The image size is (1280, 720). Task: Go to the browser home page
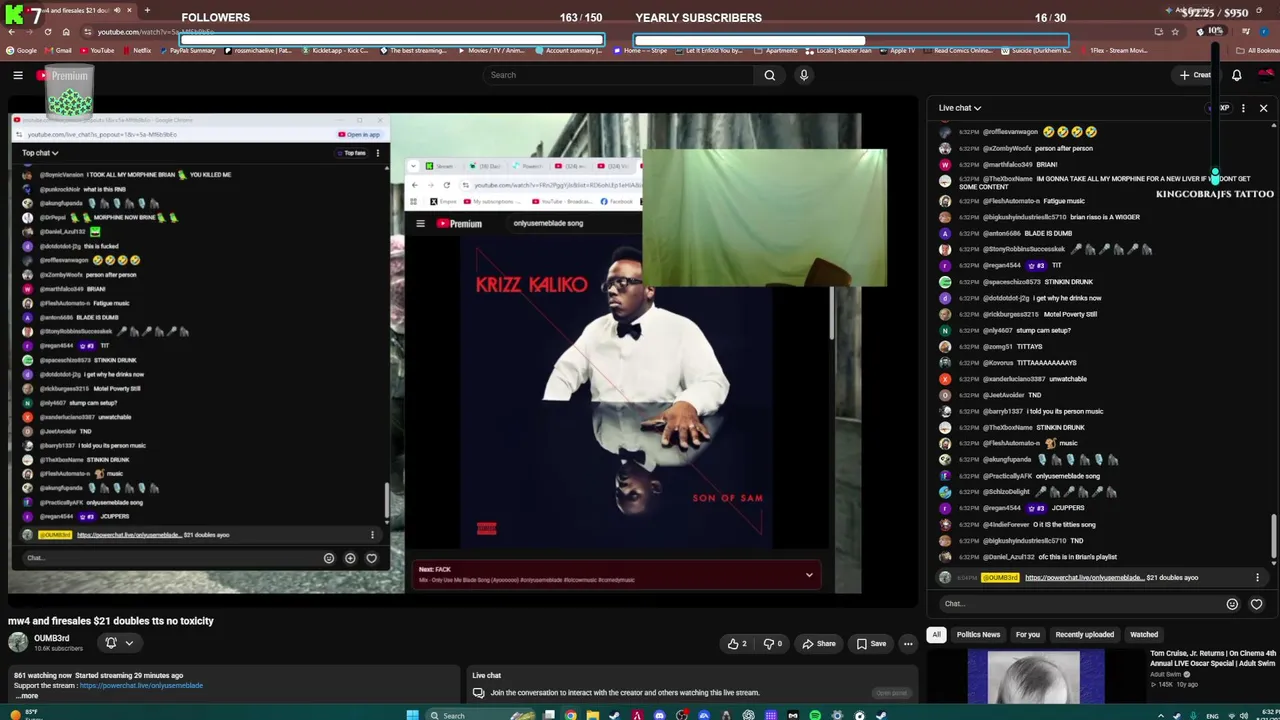[x=66, y=32]
